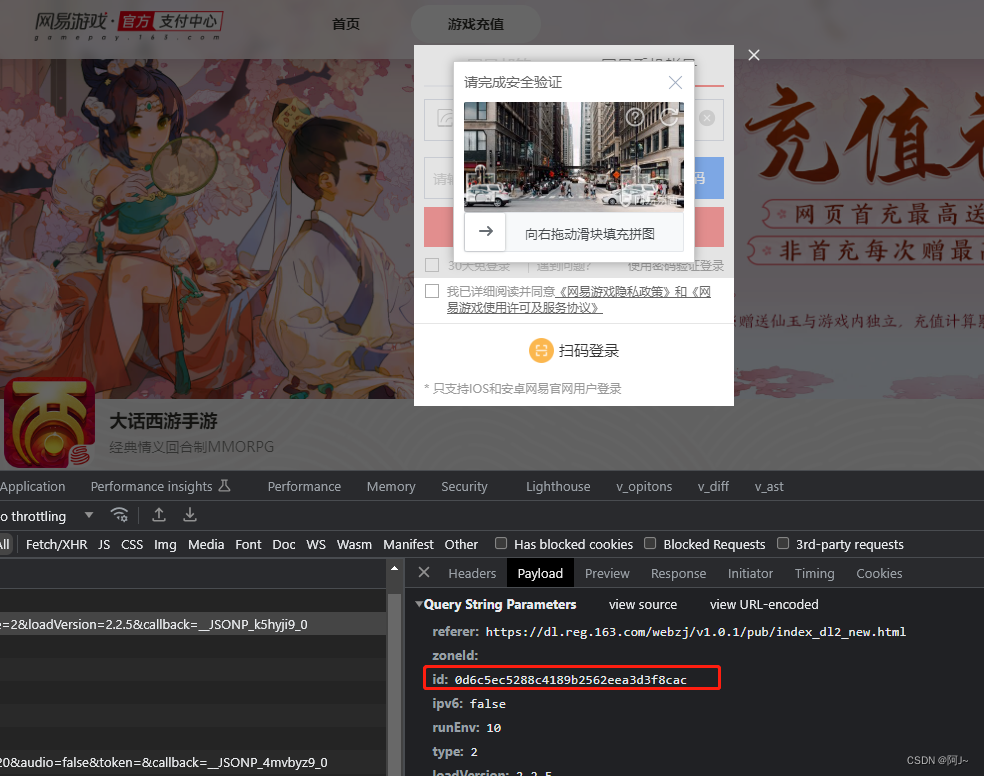Click the id value 0d6c5ec5288c4189b2562eea3d3f8cac
Image resolution: width=984 pixels, height=776 pixels.
(570, 679)
